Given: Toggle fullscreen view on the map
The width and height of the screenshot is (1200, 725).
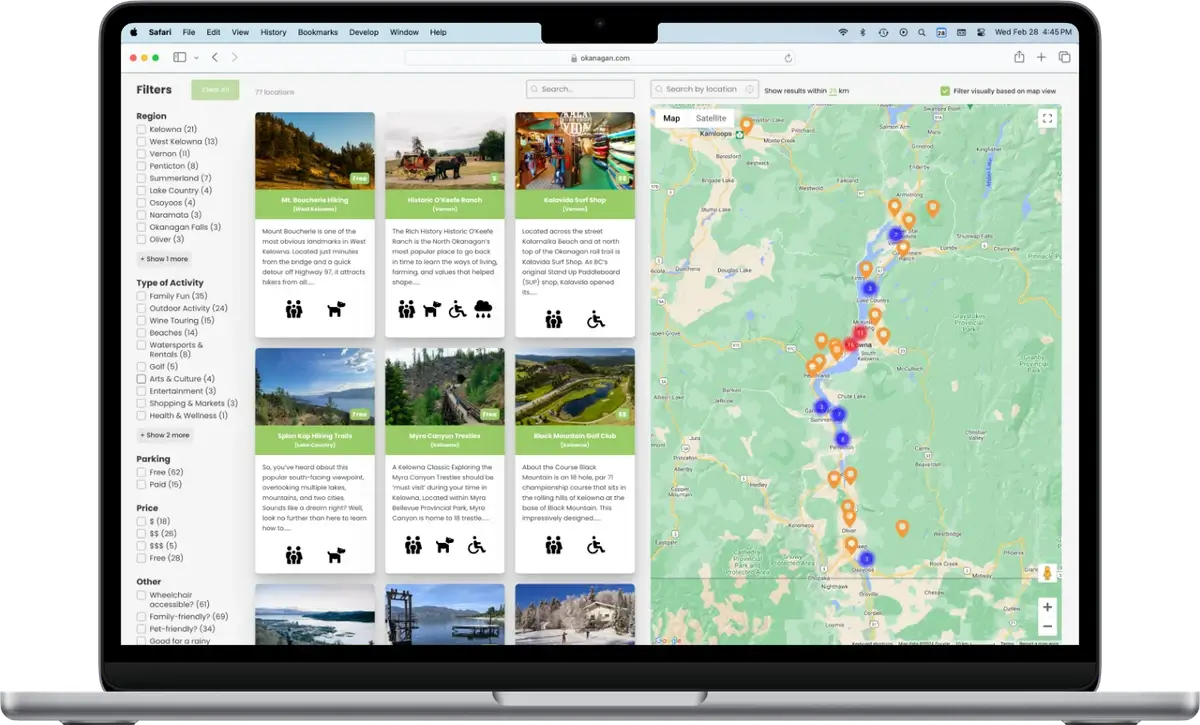Looking at the screenshot, I should coord(1047,118).
